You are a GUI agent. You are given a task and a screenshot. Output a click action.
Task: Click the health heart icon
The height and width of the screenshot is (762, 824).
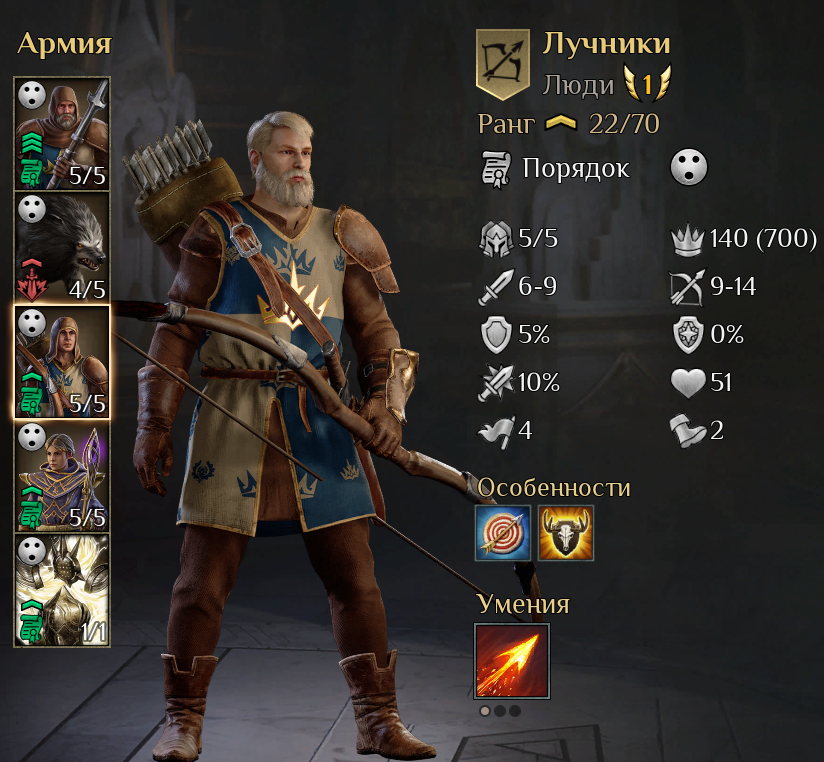[x=688, y=383]
